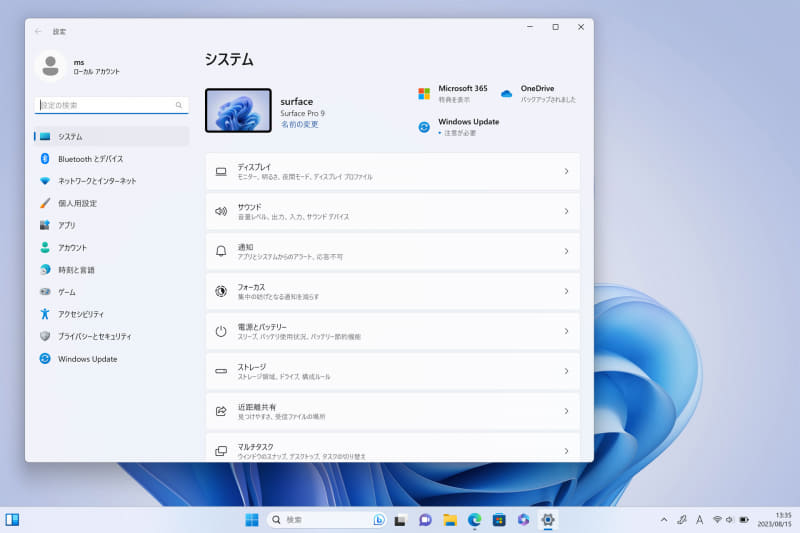Open プライバシーとセキュリティ in the sidebar
This screenshot has width=800, height=533.
point(111,337)
